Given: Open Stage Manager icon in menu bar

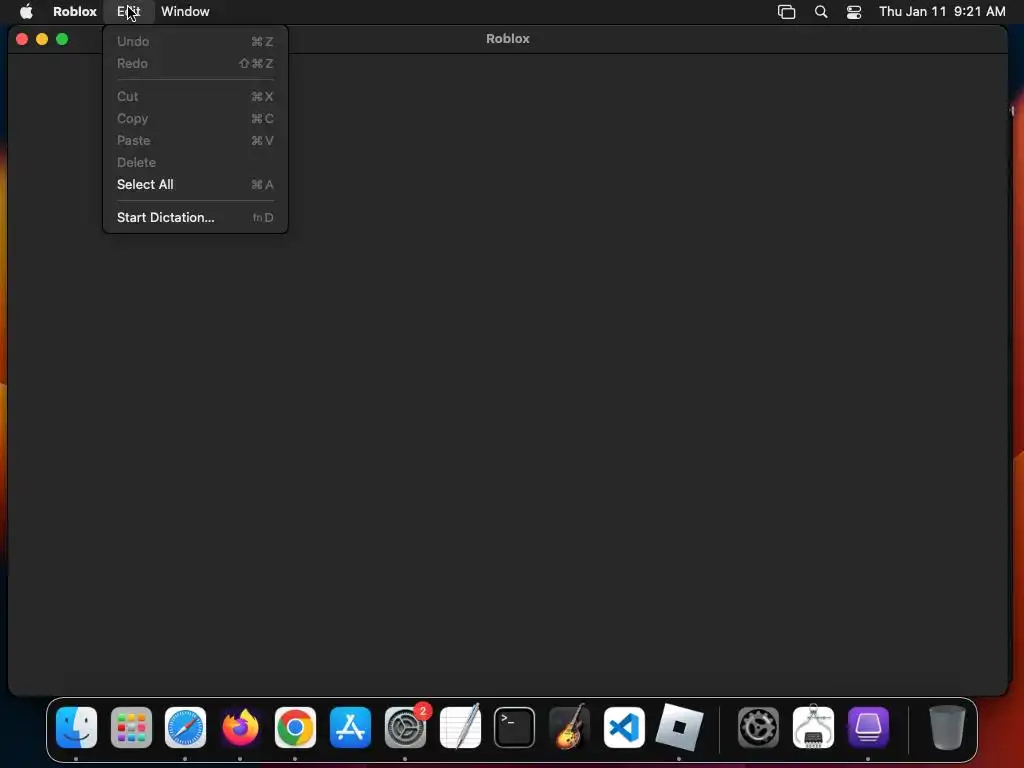Looking at the screenshot, I should point(786,11).
